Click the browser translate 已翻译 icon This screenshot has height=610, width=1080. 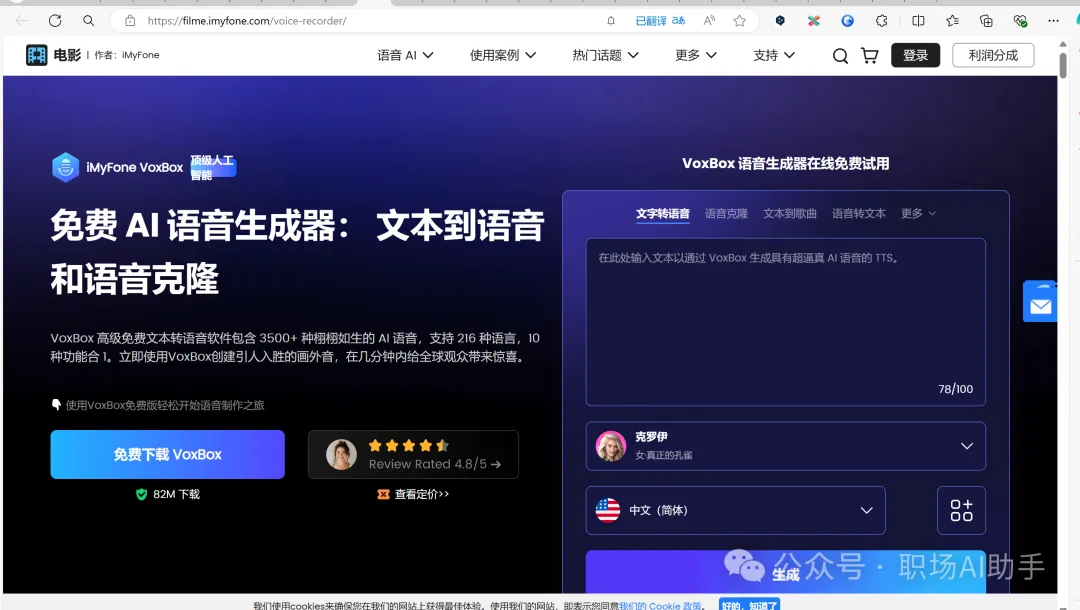[652, 20]
